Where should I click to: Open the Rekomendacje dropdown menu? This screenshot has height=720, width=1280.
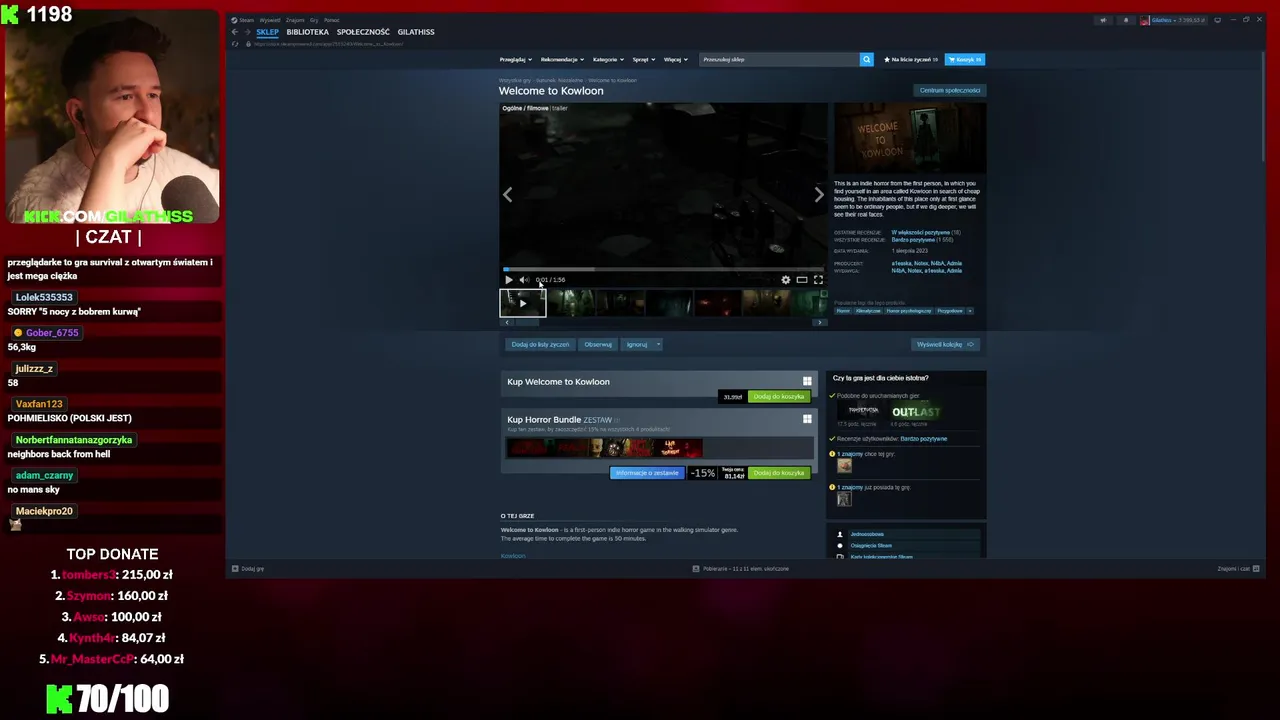(561, 59)
